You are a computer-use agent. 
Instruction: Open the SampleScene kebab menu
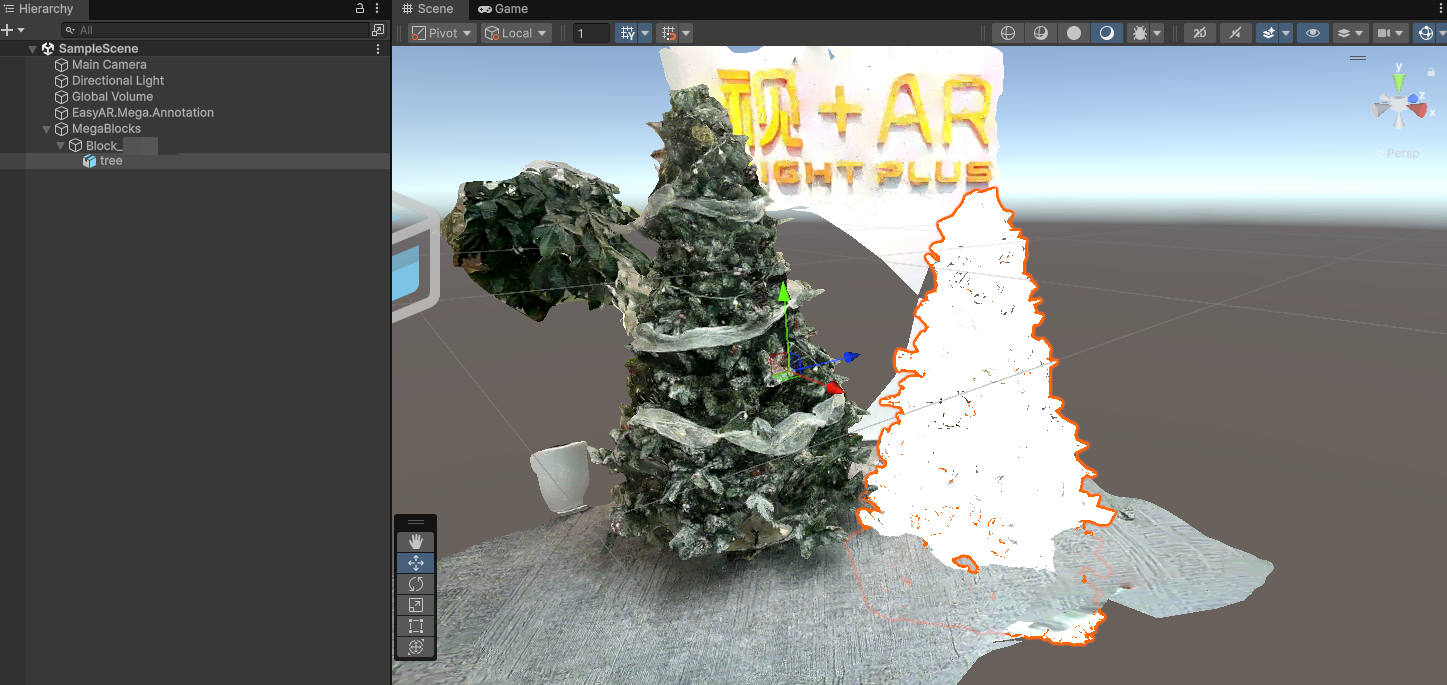(x=377, y=48)
